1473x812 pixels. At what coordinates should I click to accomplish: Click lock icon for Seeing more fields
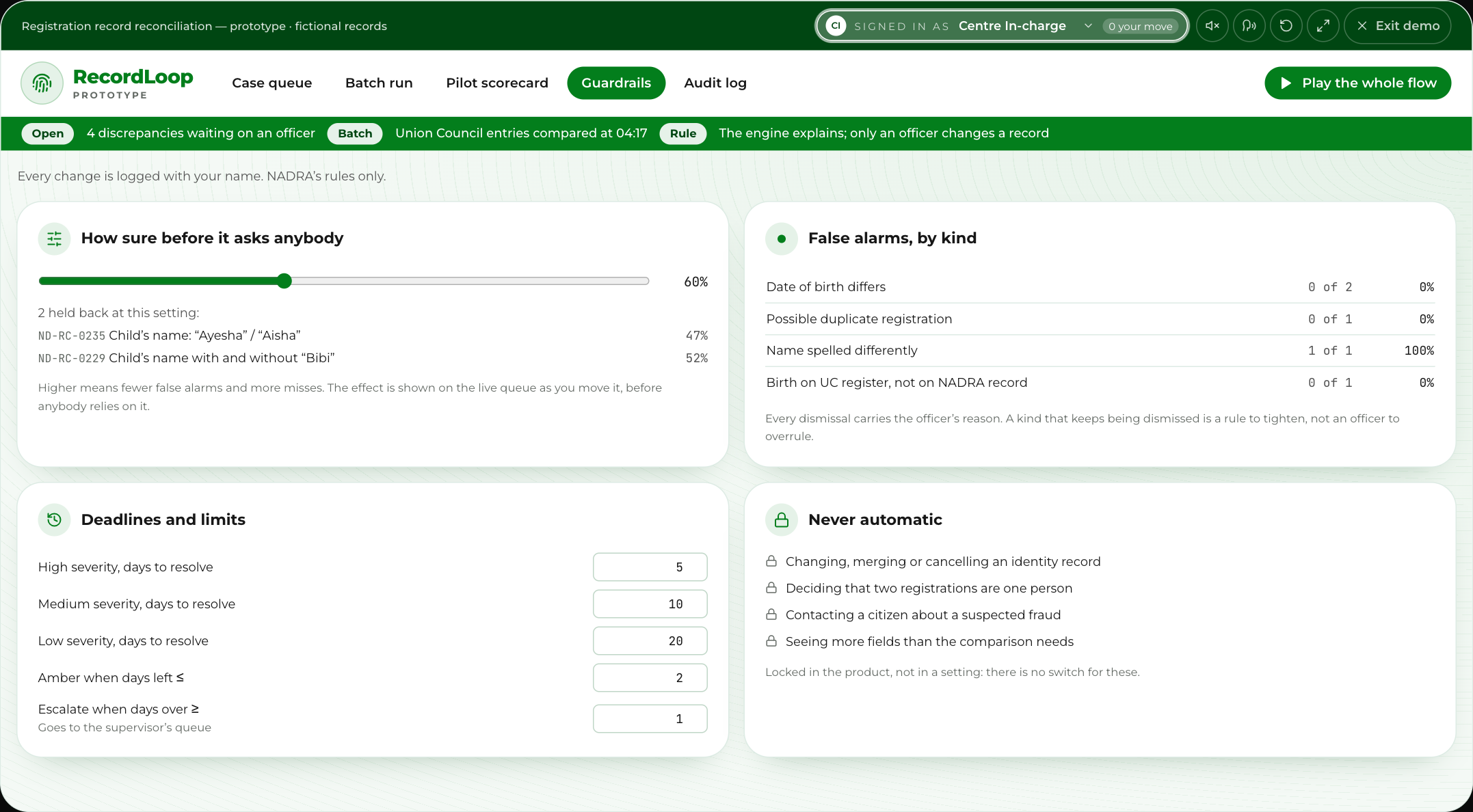coord(771,641)
